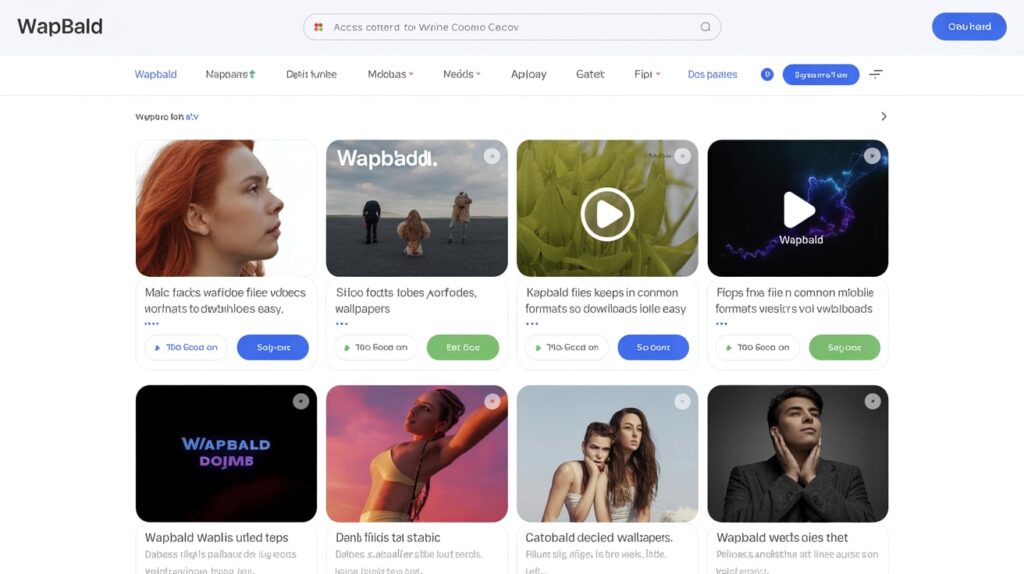Open the lines menu icon right of nav
This screenshot has width=1024, height=574.
coord(876,74)
